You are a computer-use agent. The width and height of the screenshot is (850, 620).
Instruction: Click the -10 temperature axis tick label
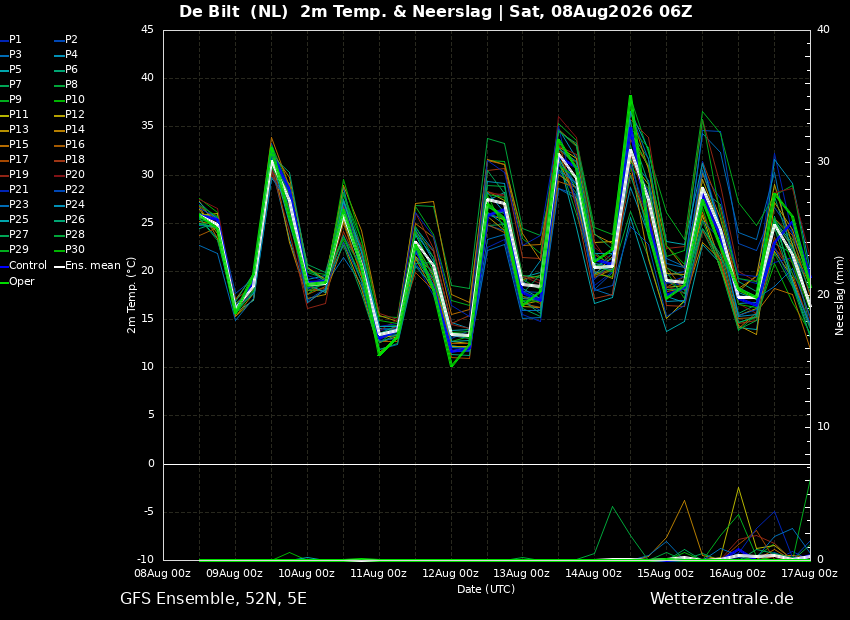point(146,560)
